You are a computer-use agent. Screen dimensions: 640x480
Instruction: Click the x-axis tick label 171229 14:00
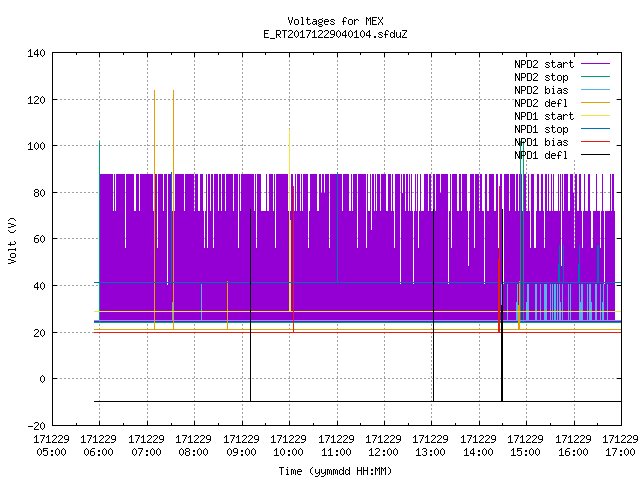478,446
